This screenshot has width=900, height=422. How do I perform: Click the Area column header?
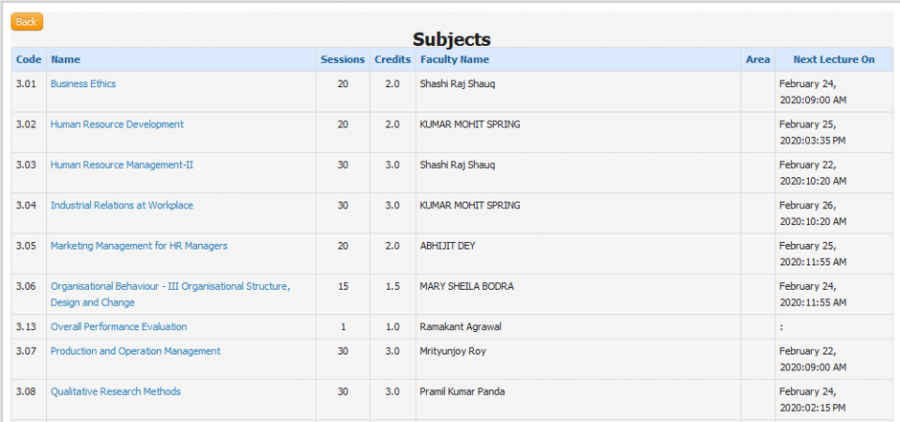tap(758, 60)
